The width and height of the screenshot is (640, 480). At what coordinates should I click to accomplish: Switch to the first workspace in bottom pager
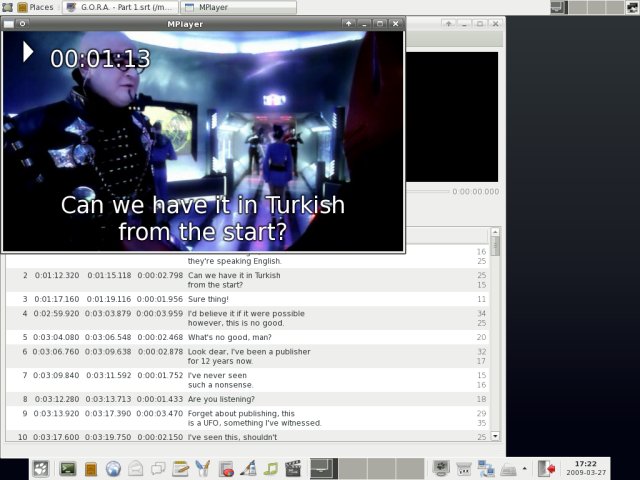tap(324, 468)
